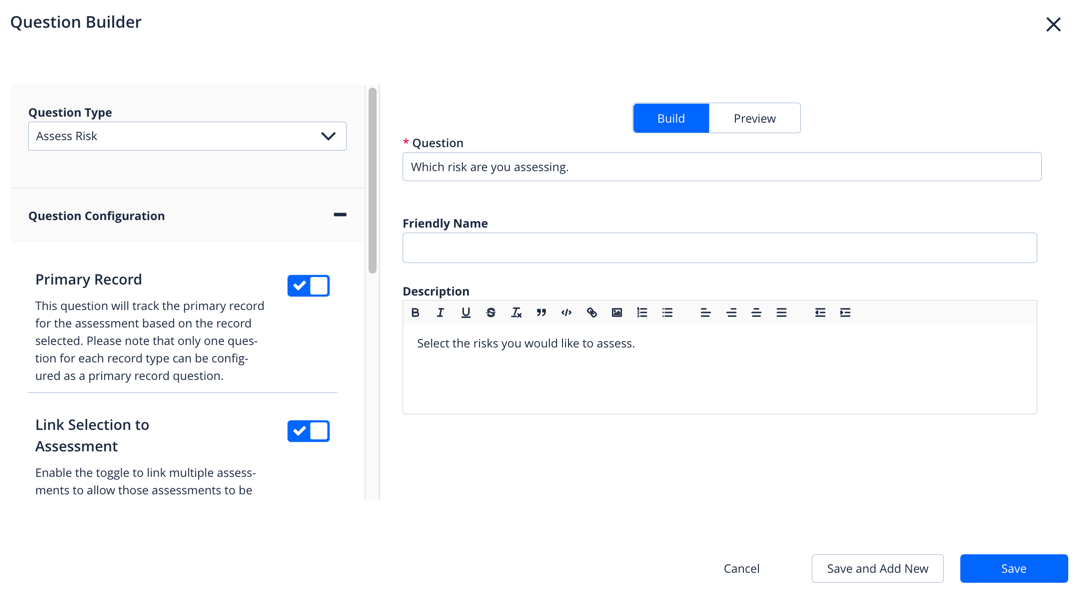Increase indent in Description editor
This screenshot has height=597, width=1076.
point(845,313)
